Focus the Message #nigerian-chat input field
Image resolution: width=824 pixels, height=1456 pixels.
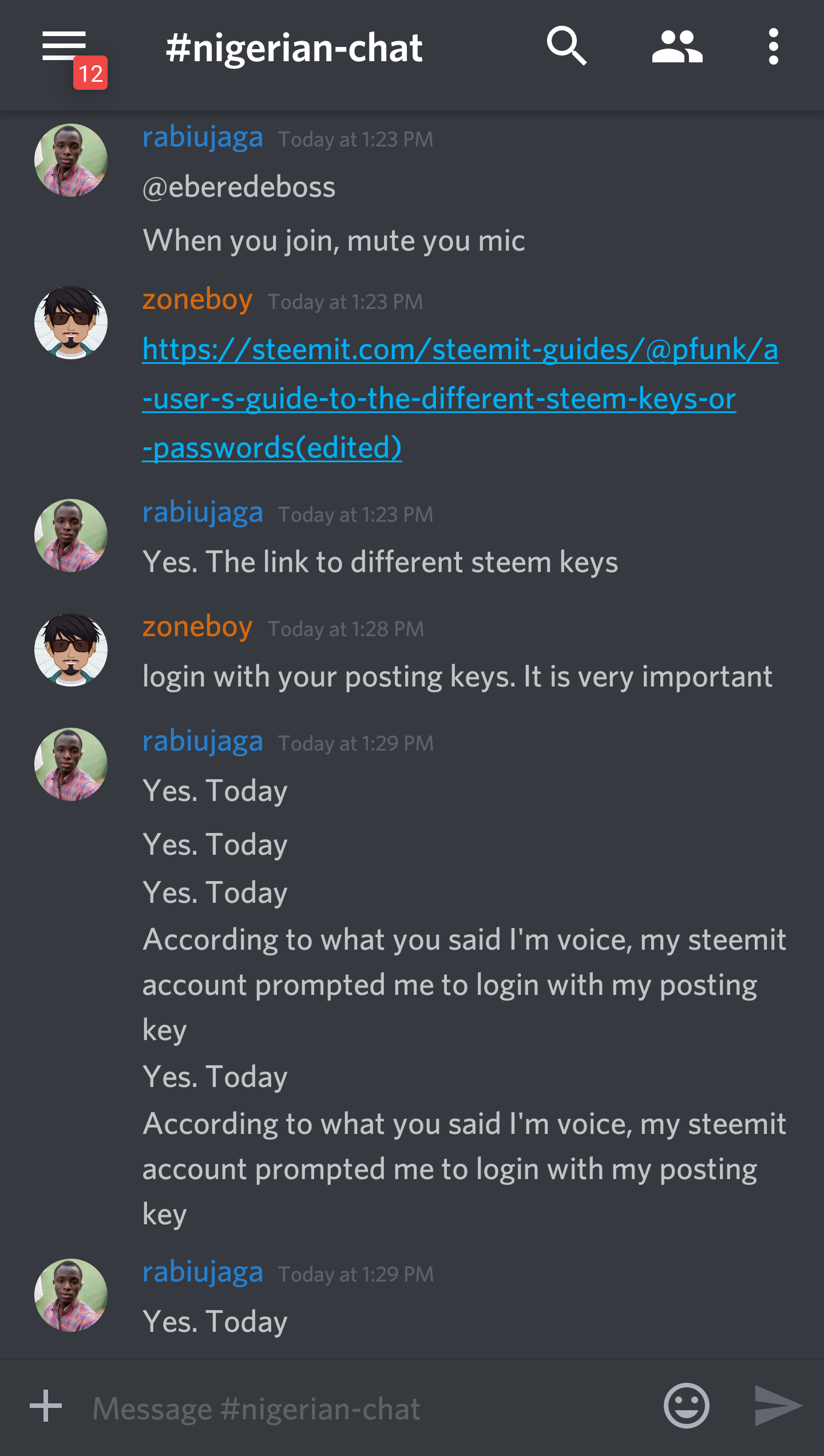366,1408
